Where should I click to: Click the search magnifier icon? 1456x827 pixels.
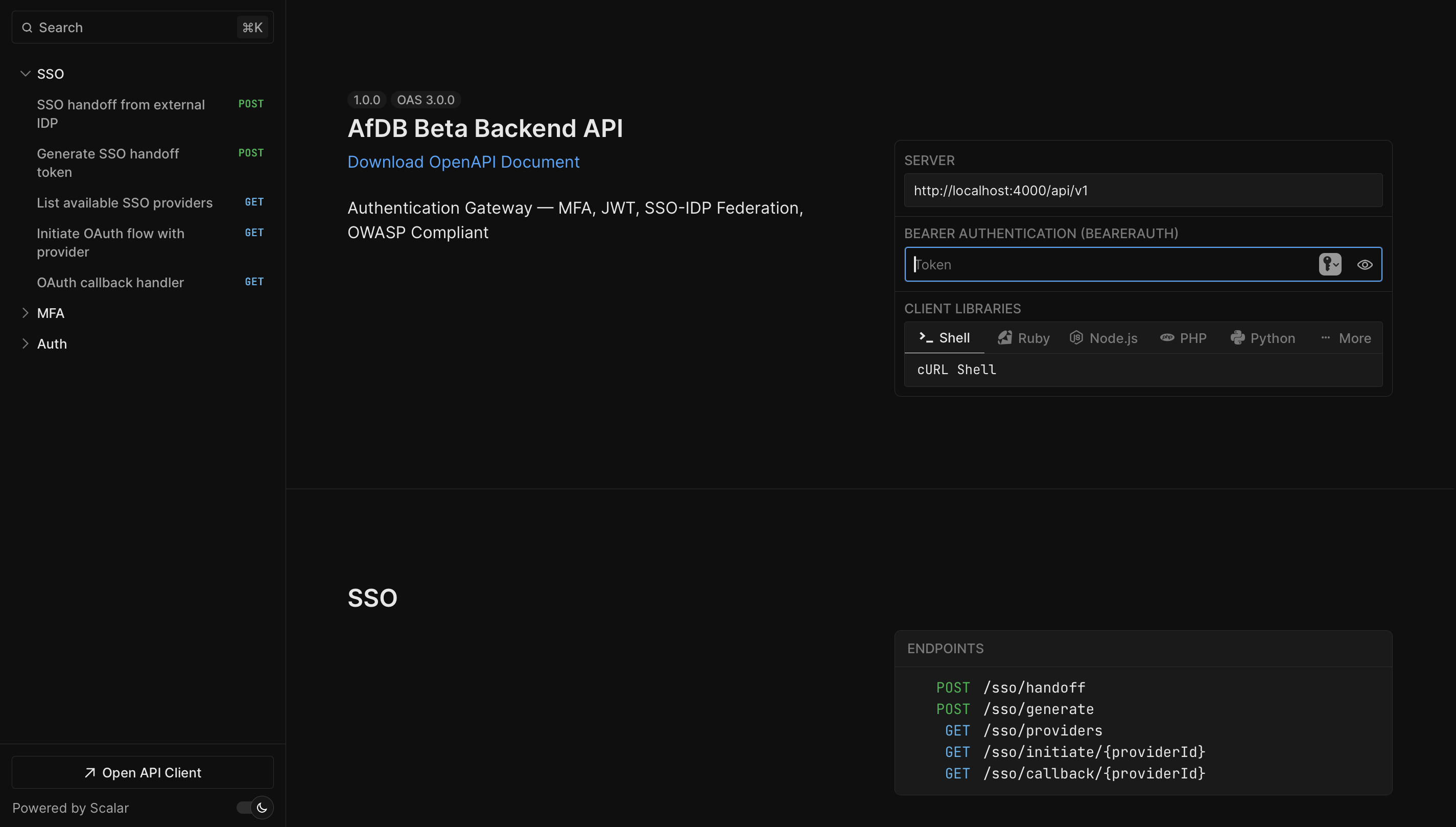tap(27, 28)
